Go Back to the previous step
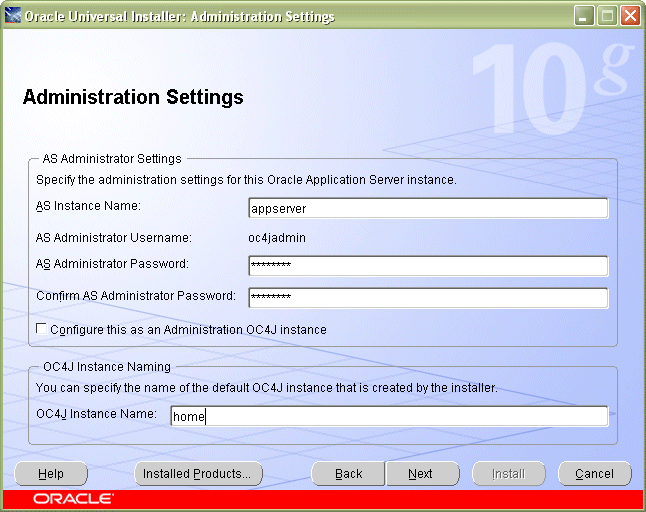 pyautogui.click(x=348, y=474)
